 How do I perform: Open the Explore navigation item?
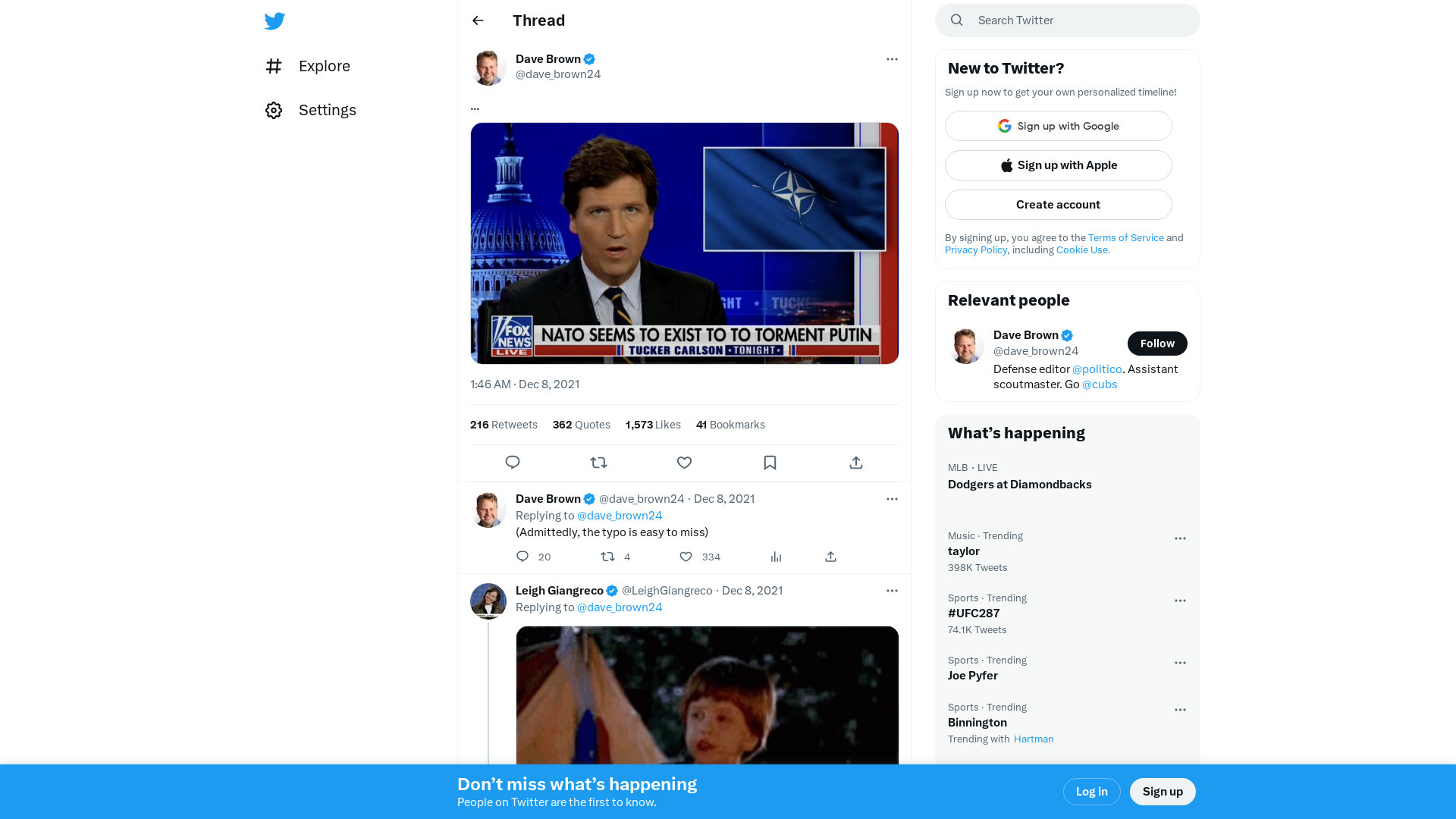308,66
